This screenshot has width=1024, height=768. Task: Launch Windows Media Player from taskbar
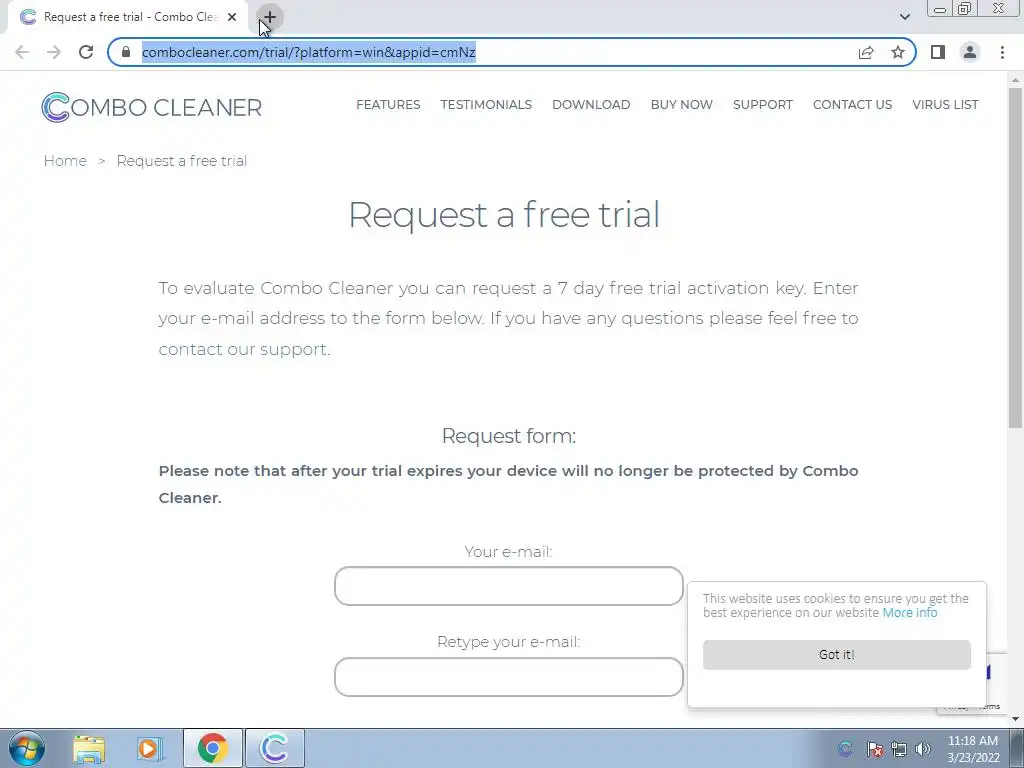(x=149, y=748)
